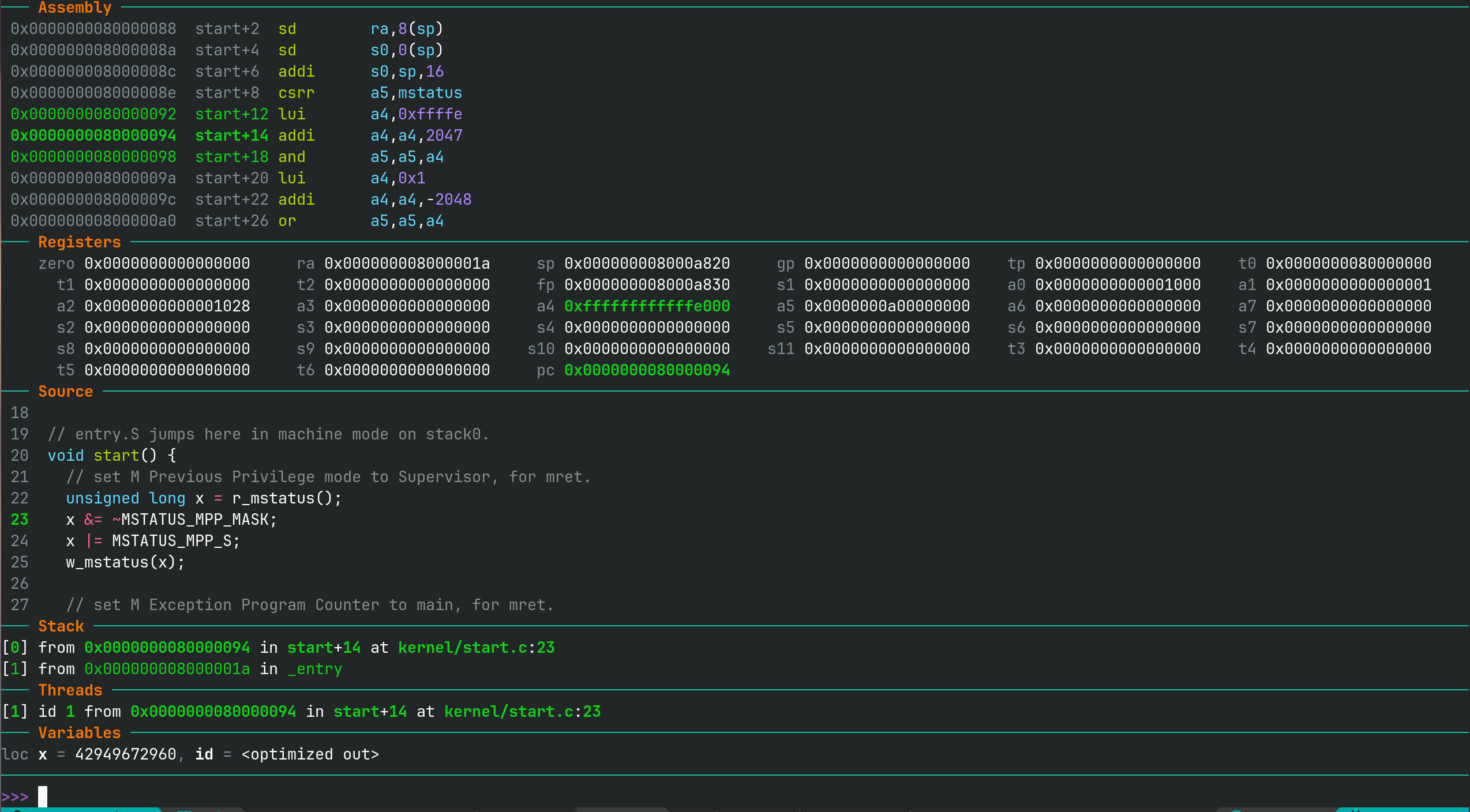
Task: Click the 't6' register name
Action: pyautogui.click(x=306, y=370)
